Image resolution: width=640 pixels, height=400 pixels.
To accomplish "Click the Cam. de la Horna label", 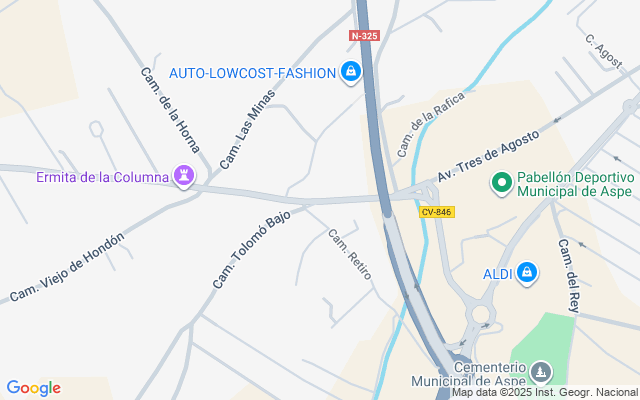I will (x=170, y=110).
